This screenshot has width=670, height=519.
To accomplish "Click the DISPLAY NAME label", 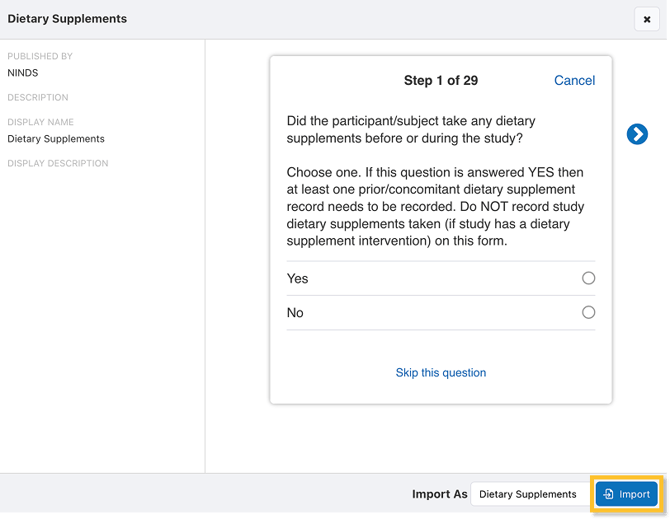I will point(41,123).
